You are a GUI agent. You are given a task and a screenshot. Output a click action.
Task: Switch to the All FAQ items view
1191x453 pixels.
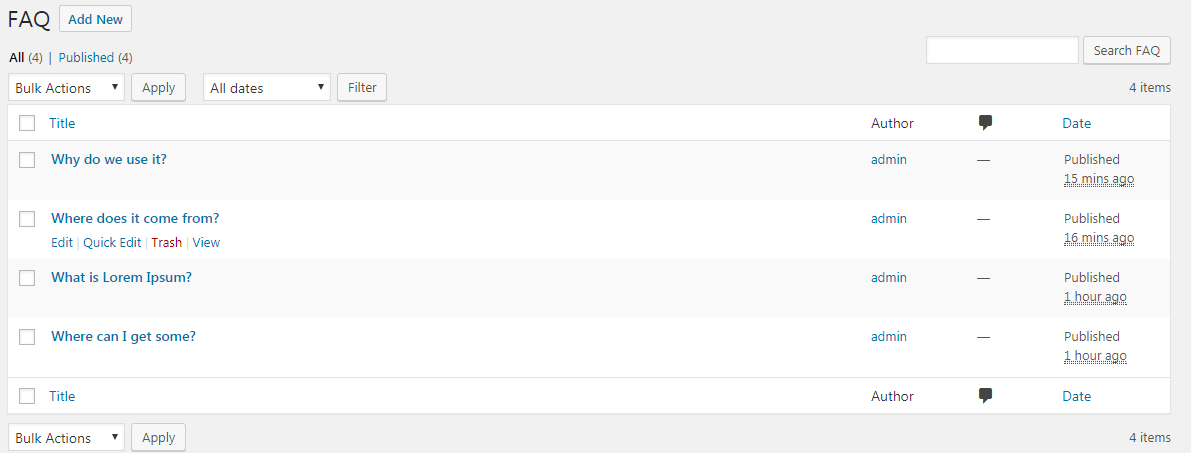coord(17,57)
